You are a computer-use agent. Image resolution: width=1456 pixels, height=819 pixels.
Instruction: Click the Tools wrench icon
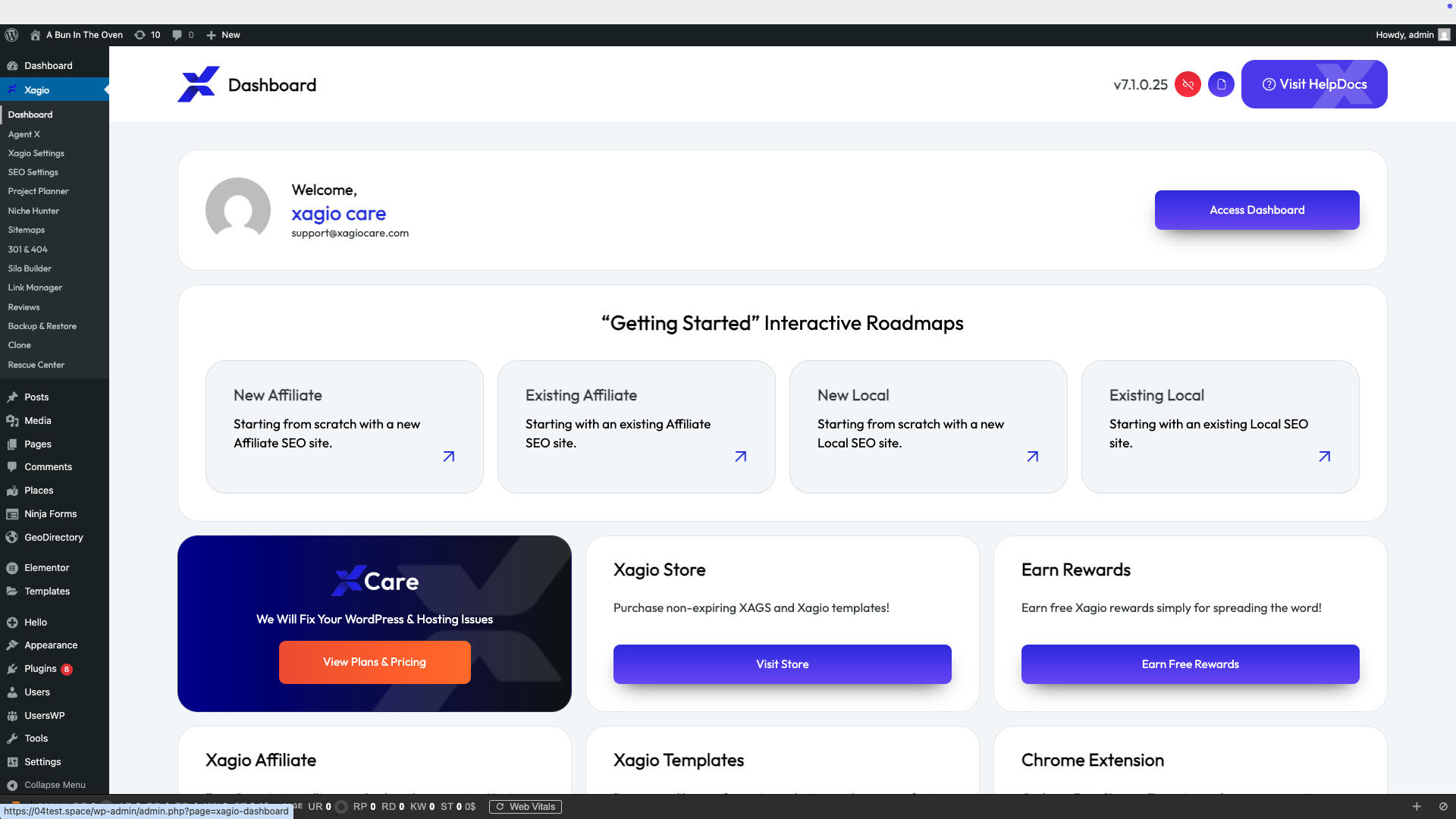(12, 739)
